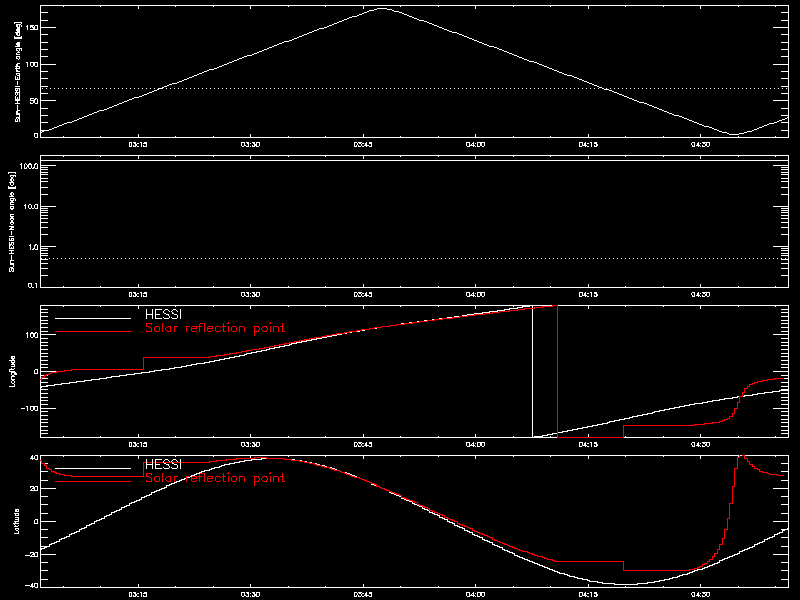This screenshot has height=600, width=800.
Task: Click '03:15' time label under Sun-HESSI-Earth plot
Action: [138, 144]
